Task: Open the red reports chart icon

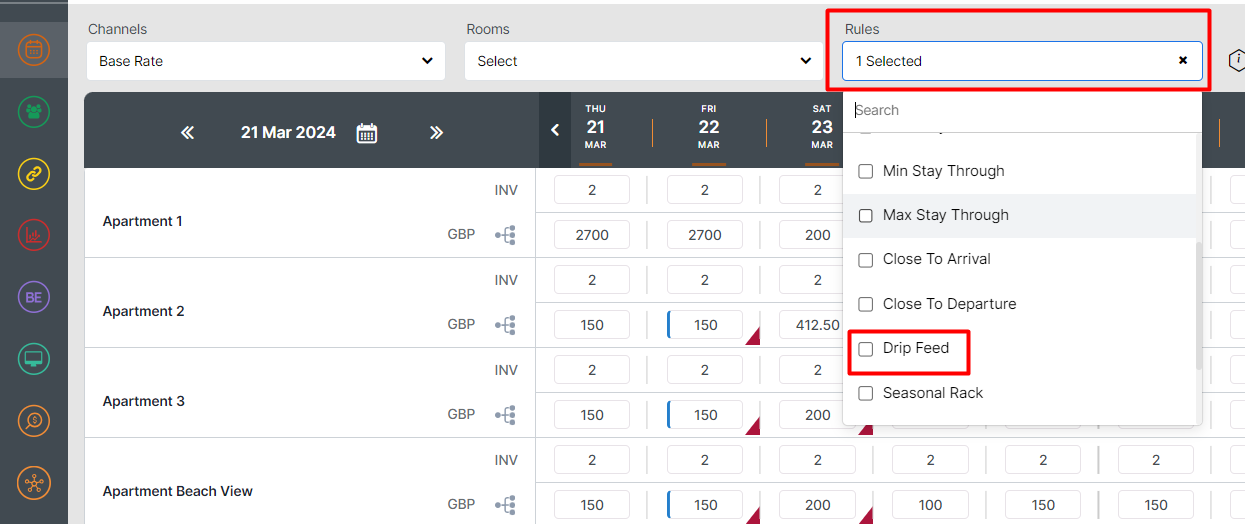Action: pos(34,235)
